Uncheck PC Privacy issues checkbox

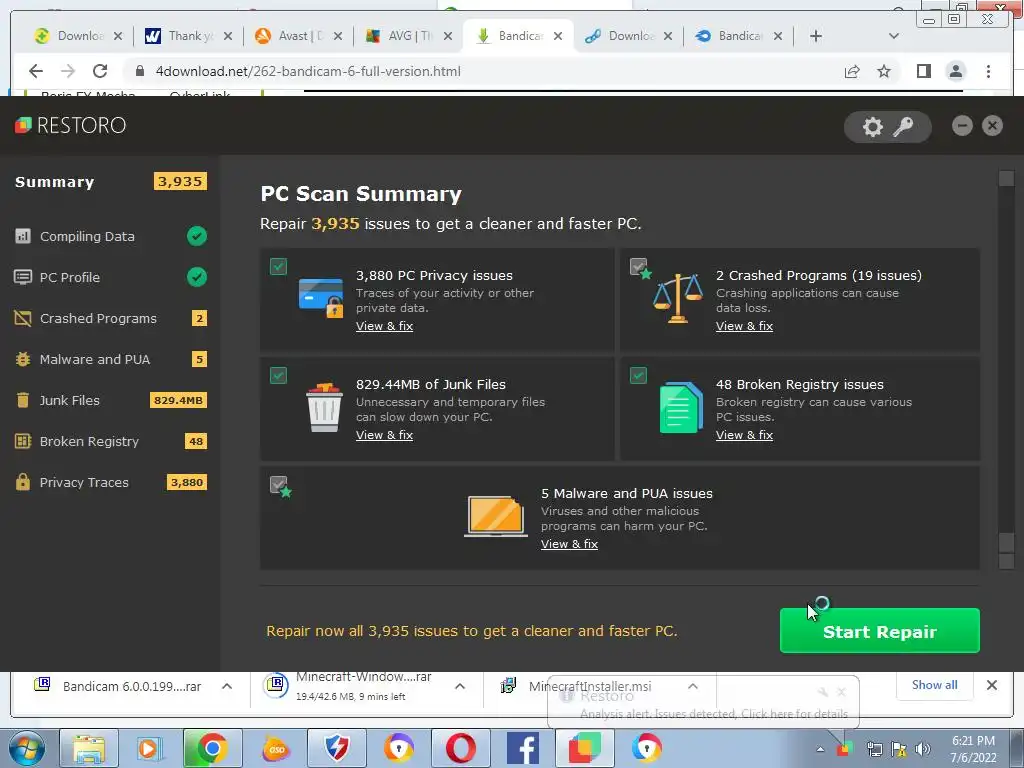click(x=278, y=266)
